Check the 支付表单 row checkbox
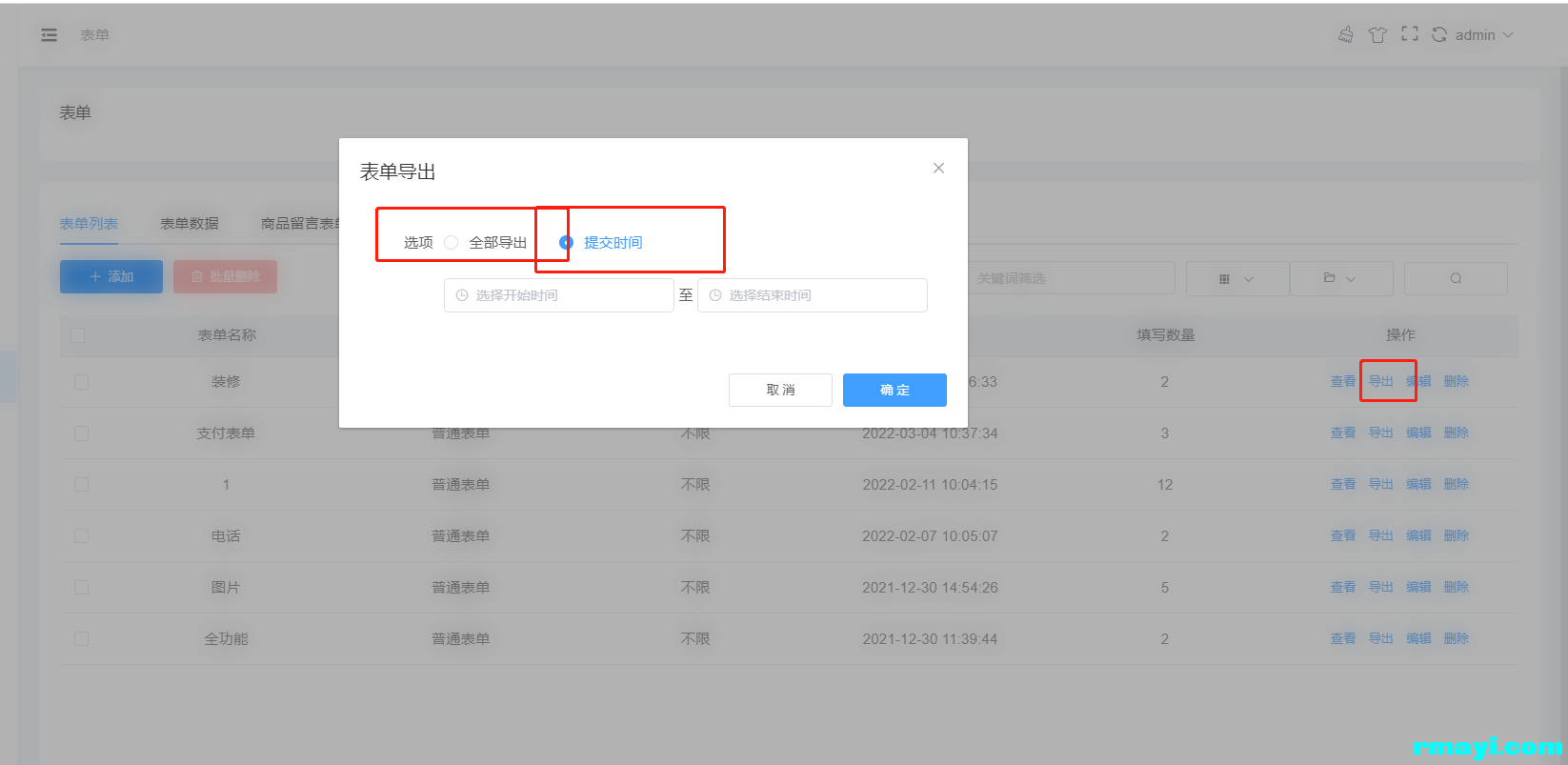Image resolution: width=1568 pixels, height=765 pixels. coord(81,433)
